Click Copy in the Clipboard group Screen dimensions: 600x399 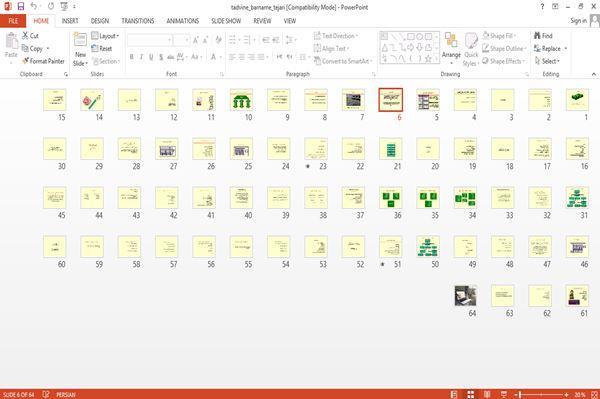[x=36, y=49]
